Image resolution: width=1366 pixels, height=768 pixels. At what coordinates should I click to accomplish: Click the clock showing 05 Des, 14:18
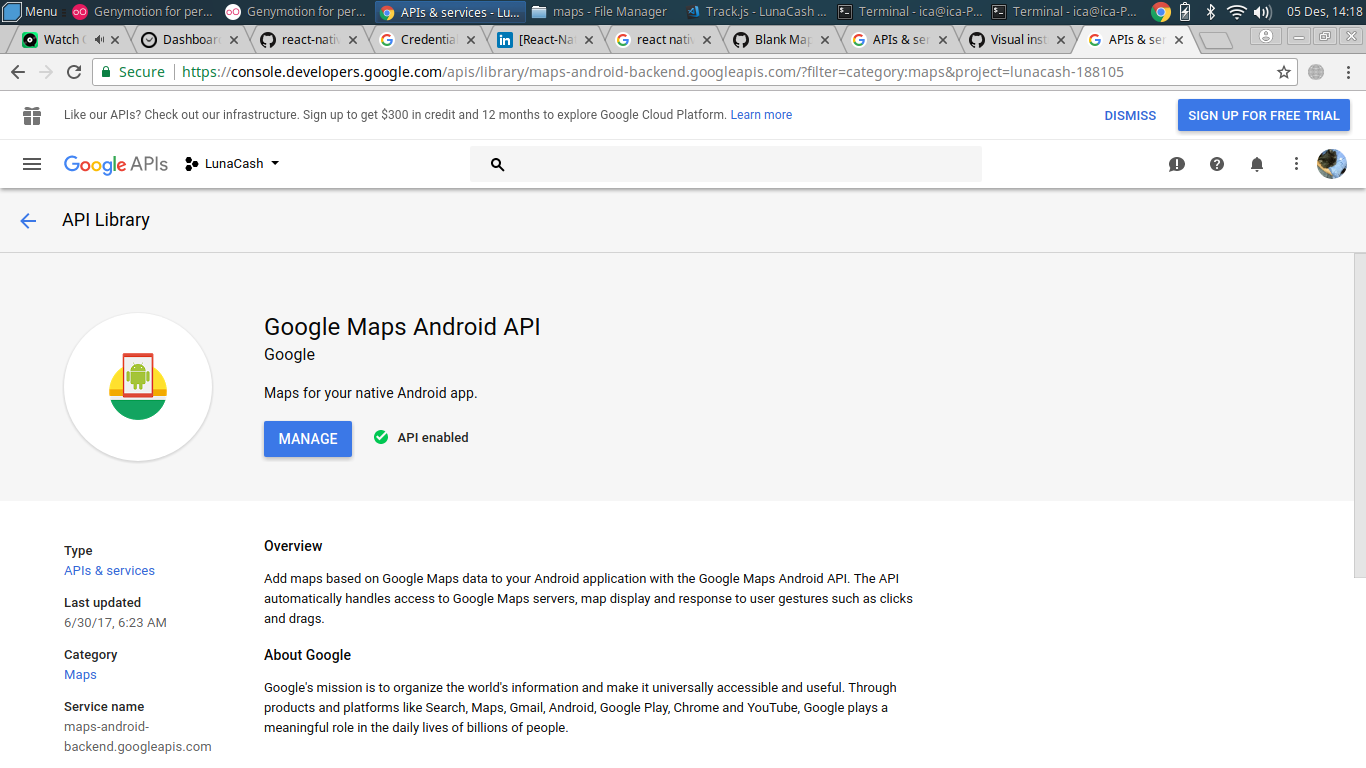coord(1324,12)
